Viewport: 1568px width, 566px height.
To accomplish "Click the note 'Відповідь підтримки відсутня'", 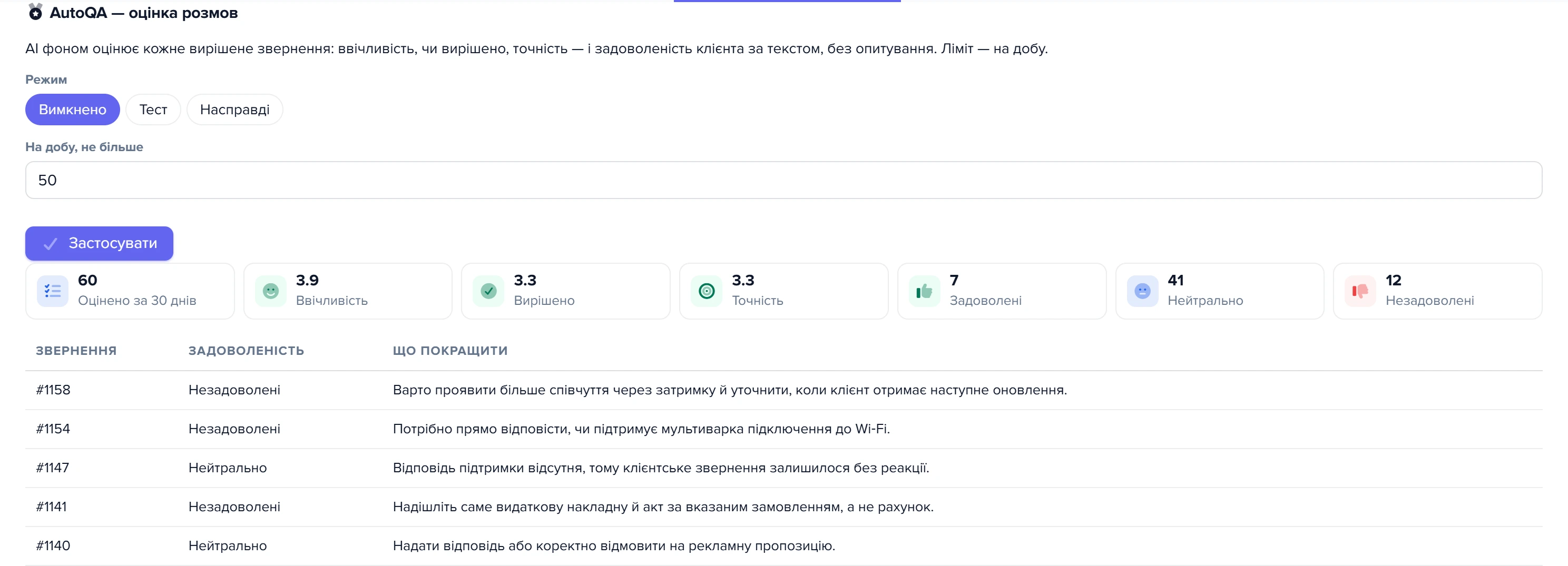I will click(661, 468).
